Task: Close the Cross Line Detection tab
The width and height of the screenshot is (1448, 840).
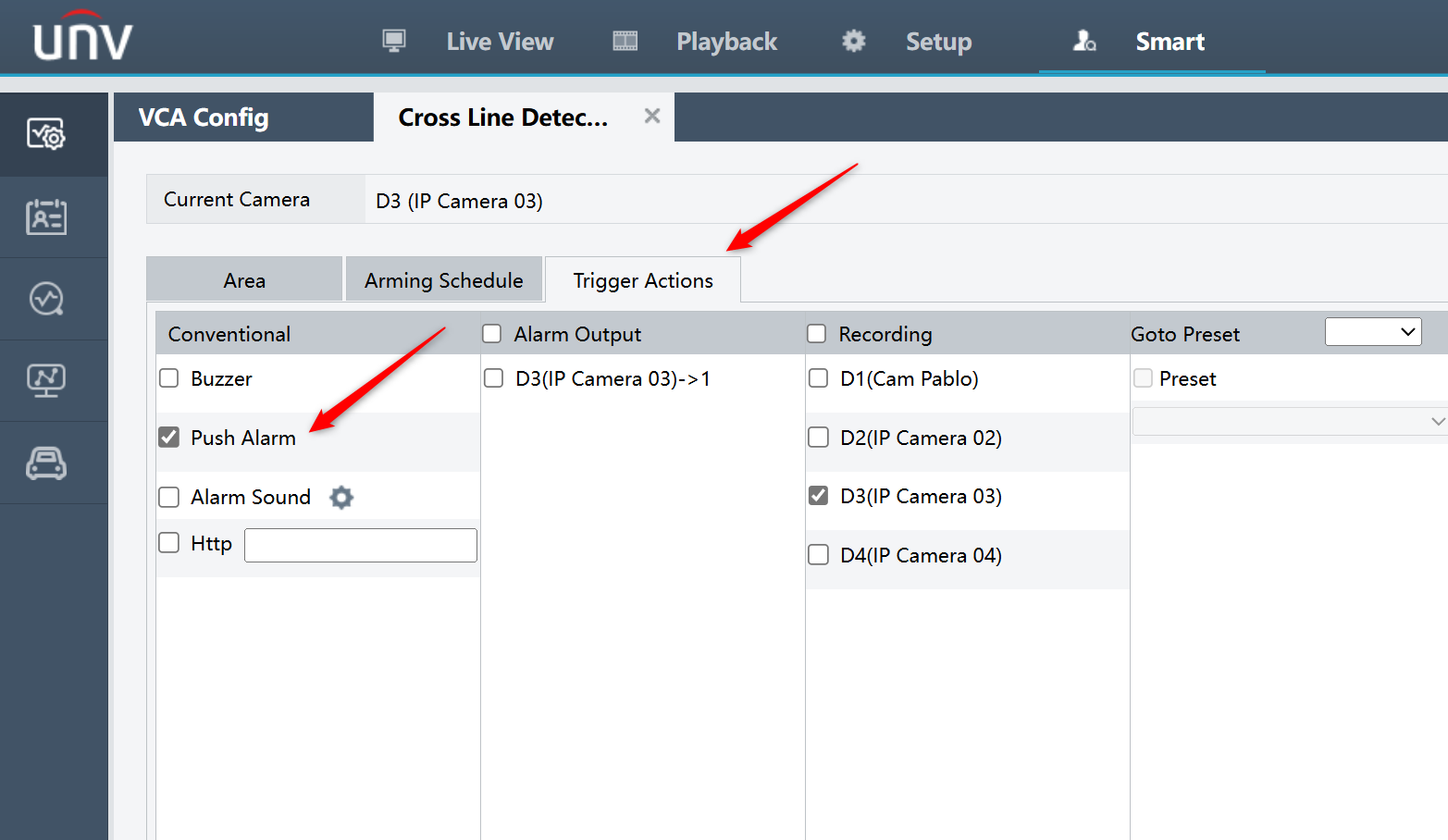Action: 651,116
